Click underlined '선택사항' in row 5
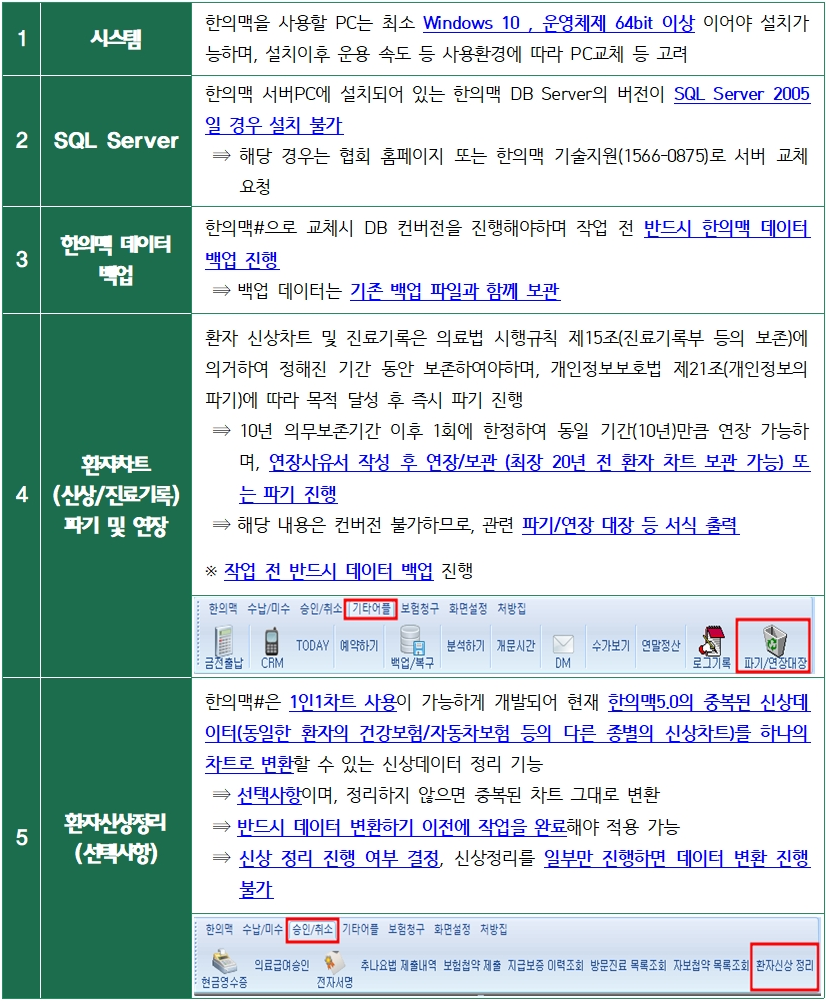The height and width of the screenshot is (1001, 826). pyautogui.click(x=269, y=795)
